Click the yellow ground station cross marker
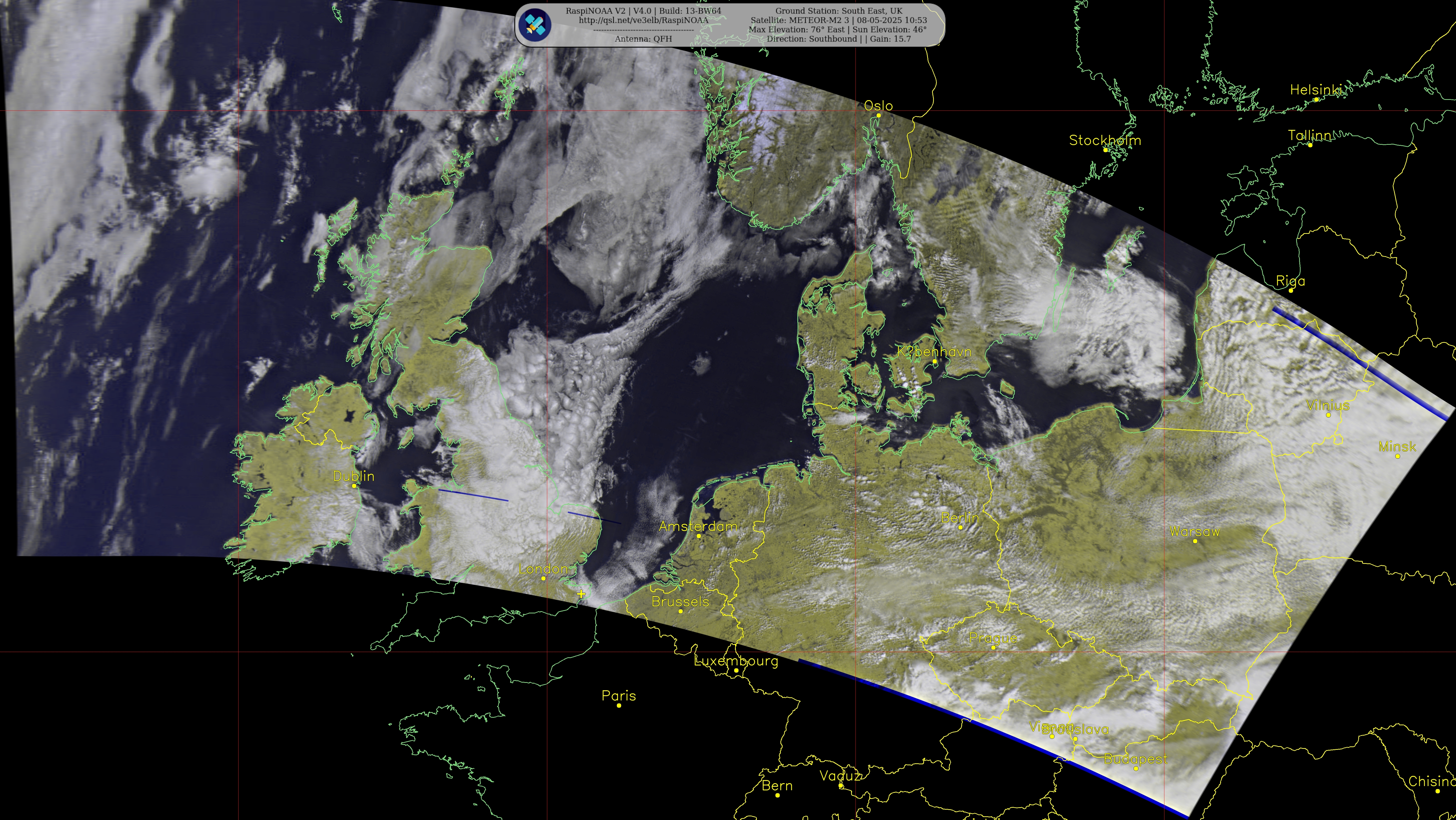 (x=581, y=594)
